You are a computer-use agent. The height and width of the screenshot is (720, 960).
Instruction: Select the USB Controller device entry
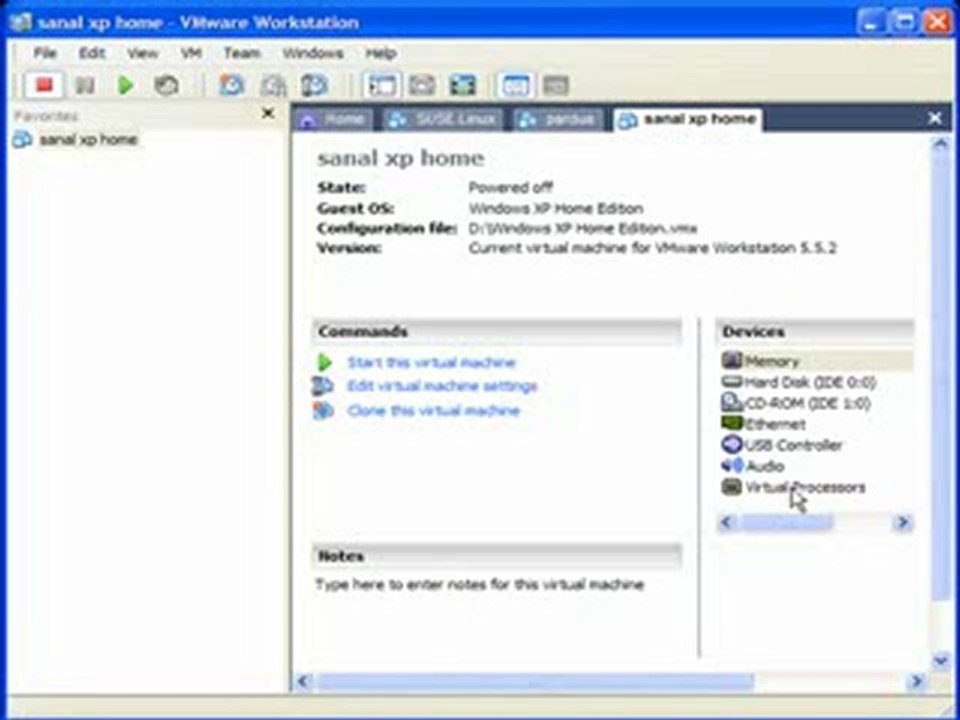793,445
